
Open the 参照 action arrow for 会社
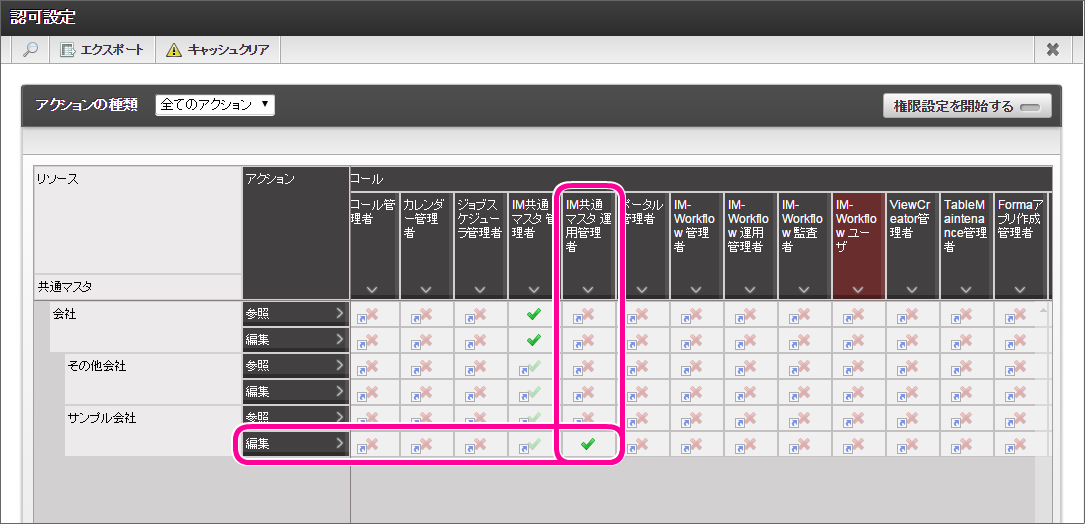click(339, 314)
